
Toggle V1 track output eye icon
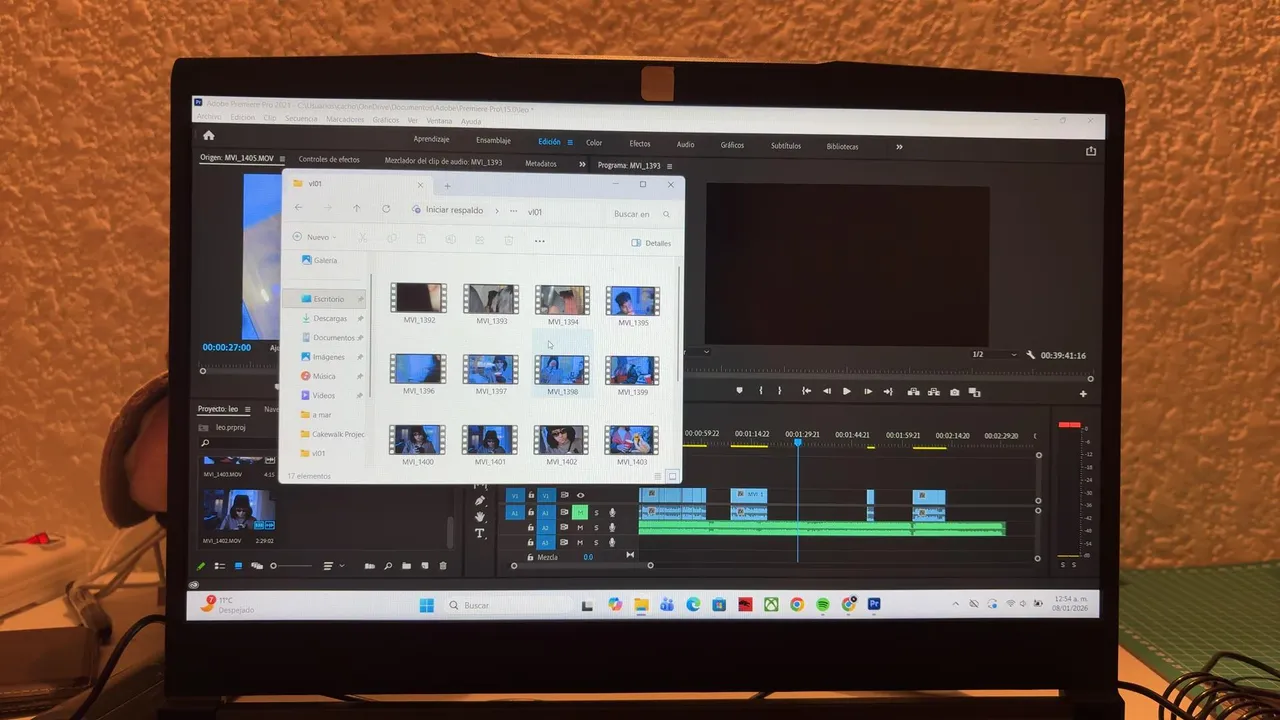coord(580,495)
